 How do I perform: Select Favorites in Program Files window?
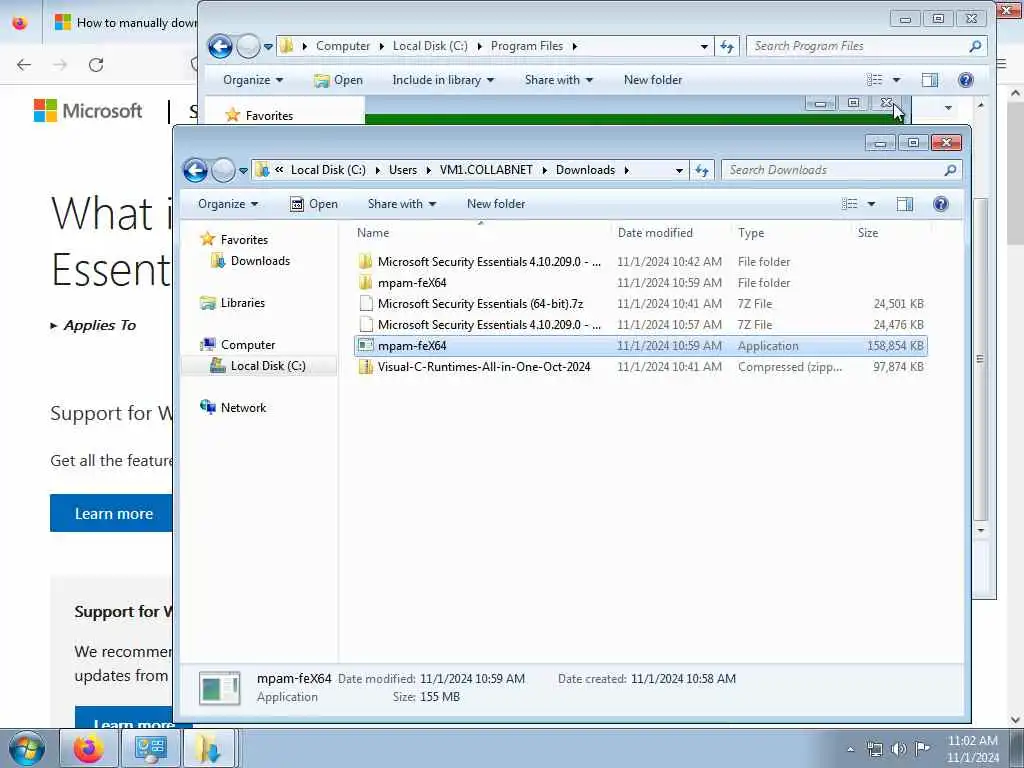pos(260,116)
